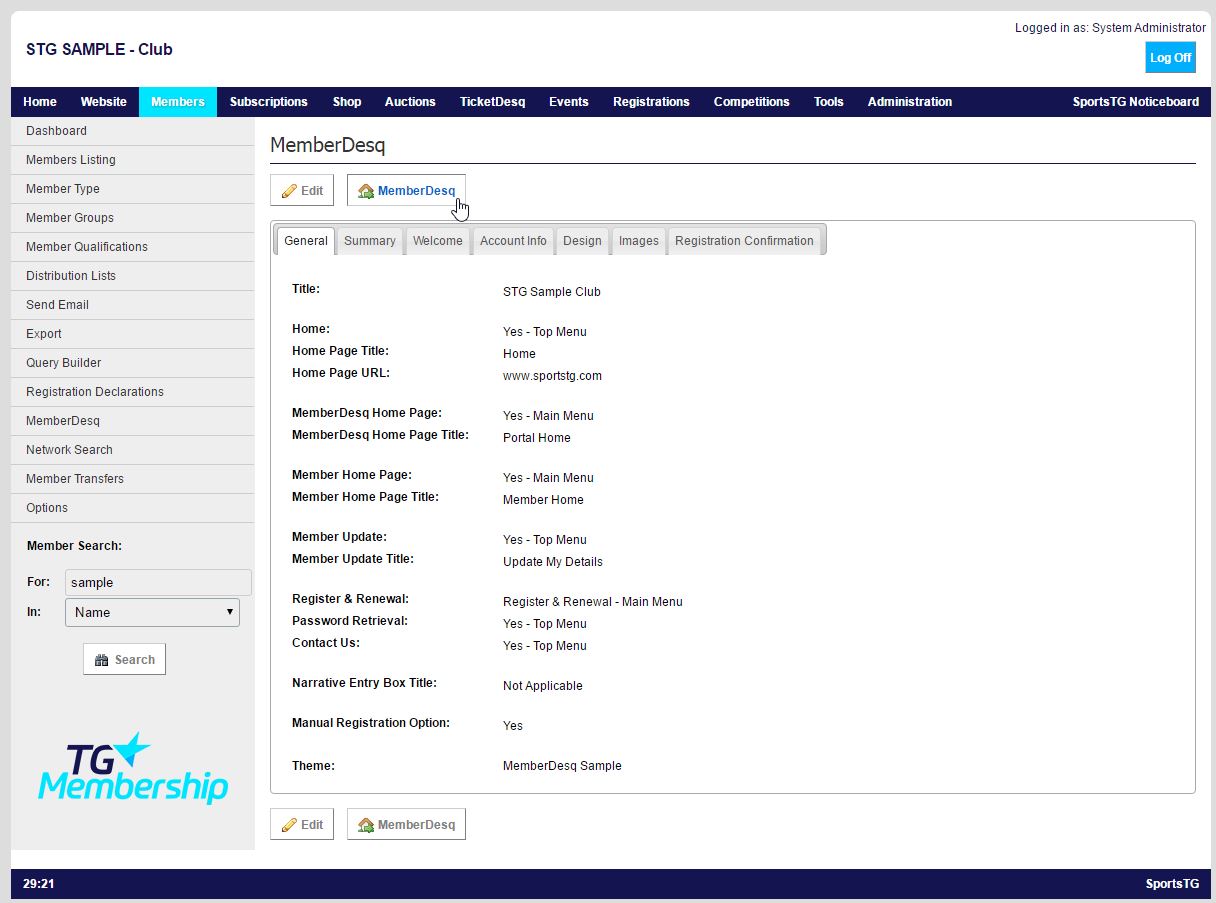Expand the 'In' Name dropdown
1216x903 pixels.
pyautogui.click(x=152, y=612)
